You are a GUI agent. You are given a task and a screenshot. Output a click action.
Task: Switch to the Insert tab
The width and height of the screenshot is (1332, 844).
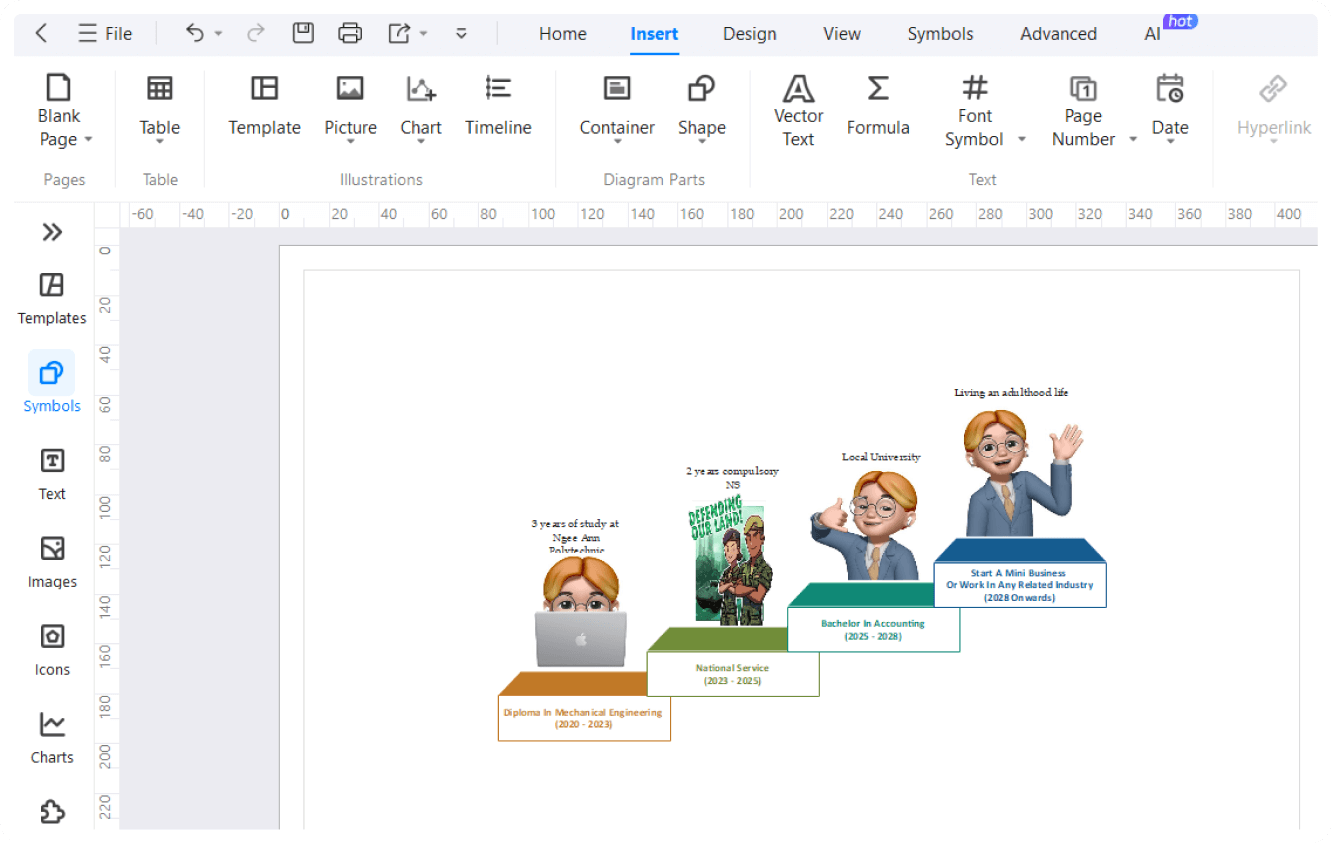coord(654,34)
